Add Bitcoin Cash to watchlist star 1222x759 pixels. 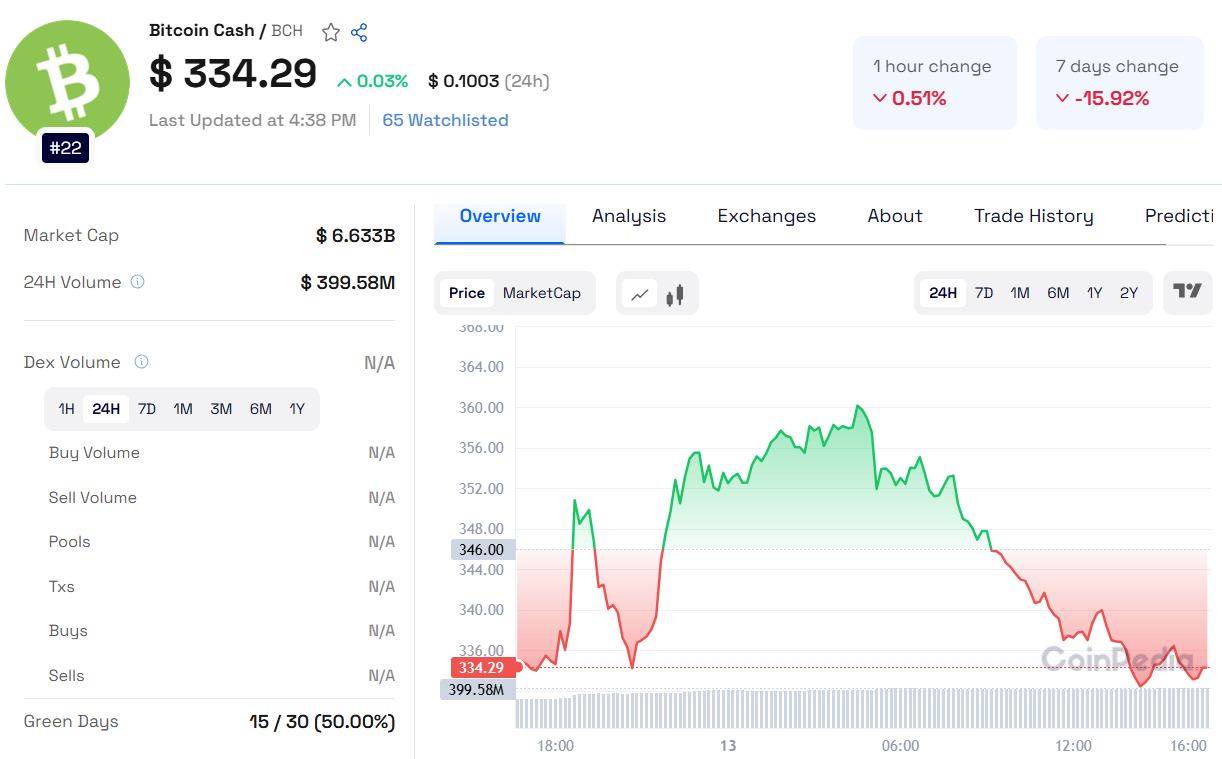click(331, 32)
